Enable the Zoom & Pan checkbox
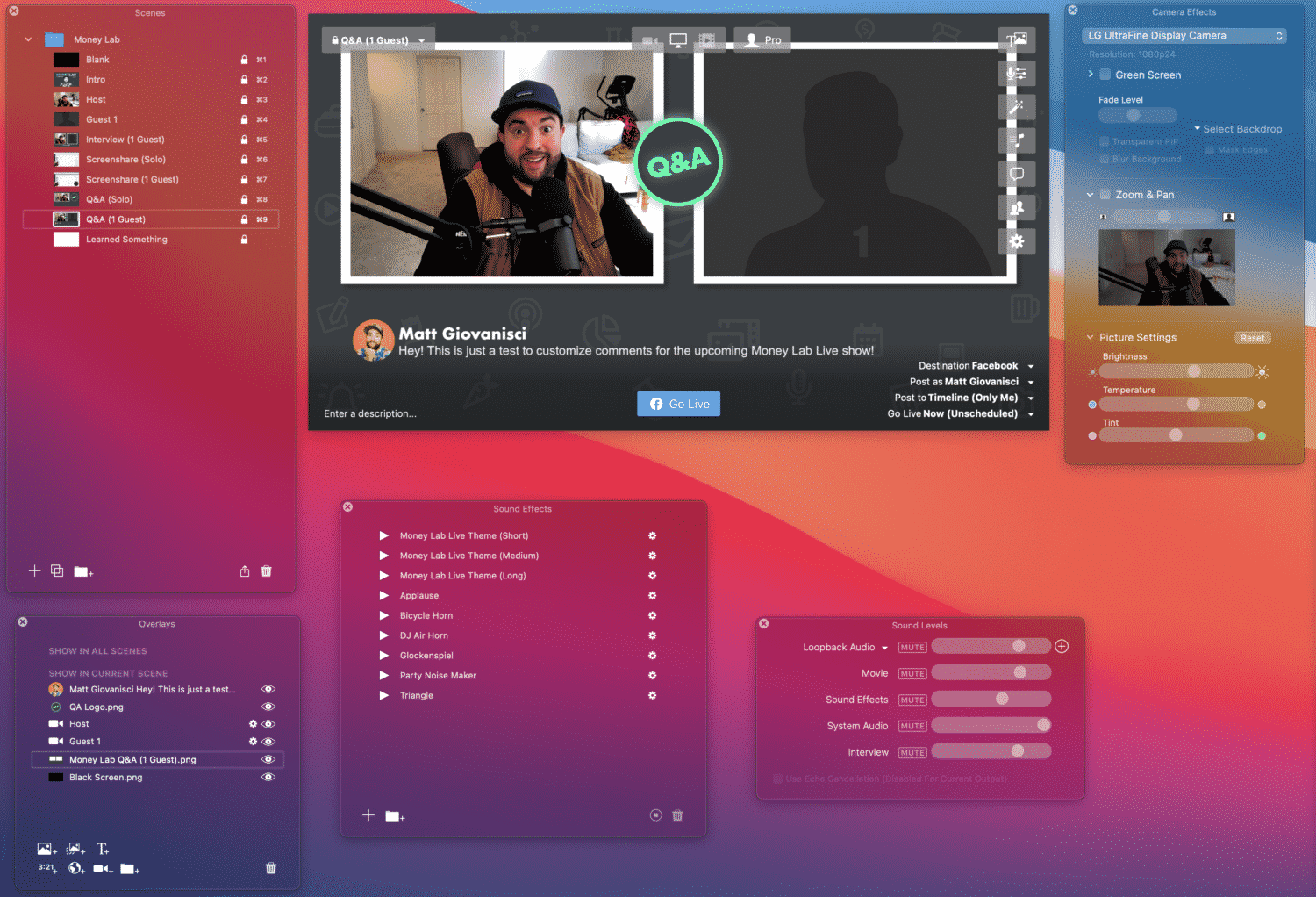Image resolution: width=1316 pixels, height=897 pixels. pyautogui.click(x=1105, y=195)
